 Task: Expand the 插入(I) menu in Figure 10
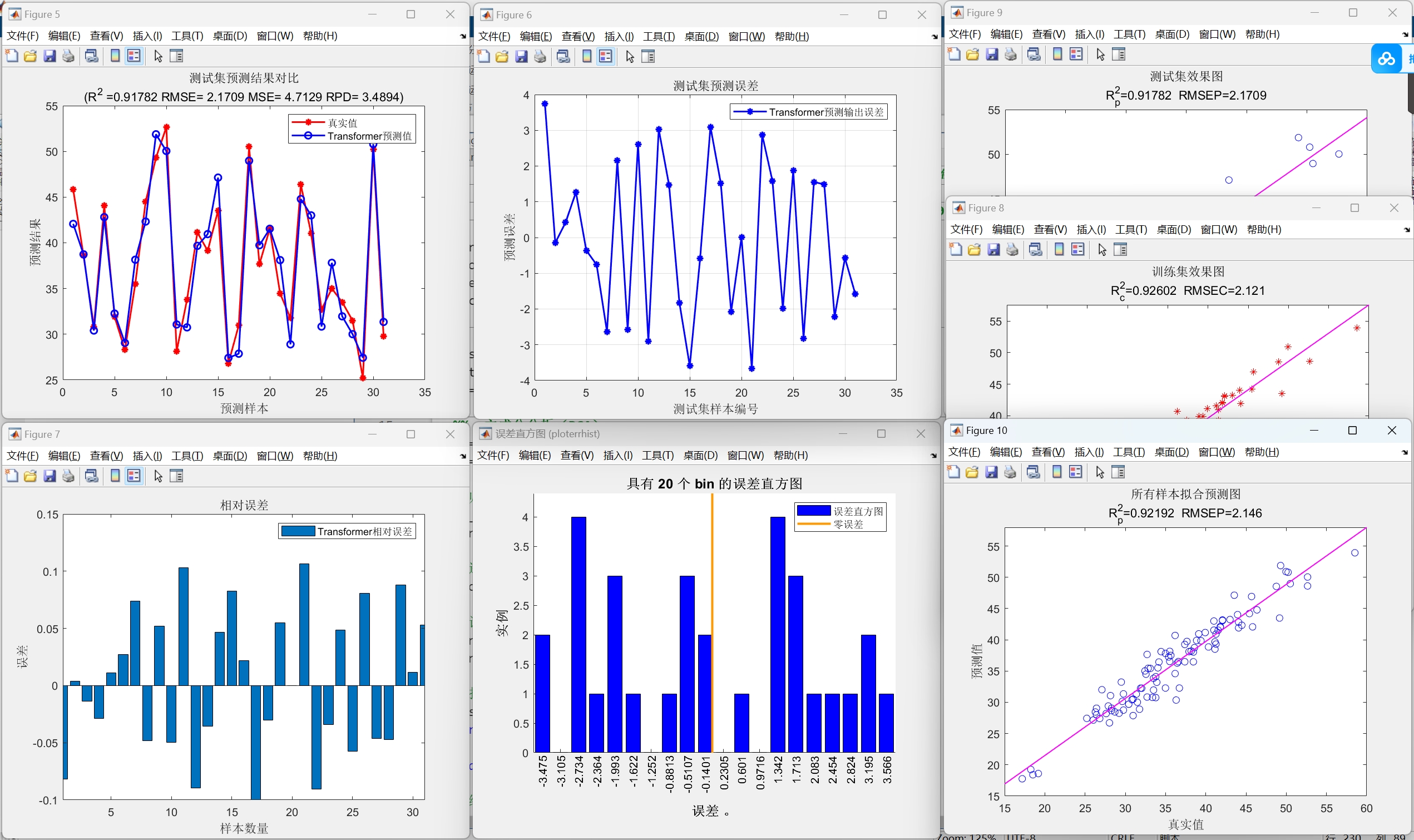coord(1089,452)
